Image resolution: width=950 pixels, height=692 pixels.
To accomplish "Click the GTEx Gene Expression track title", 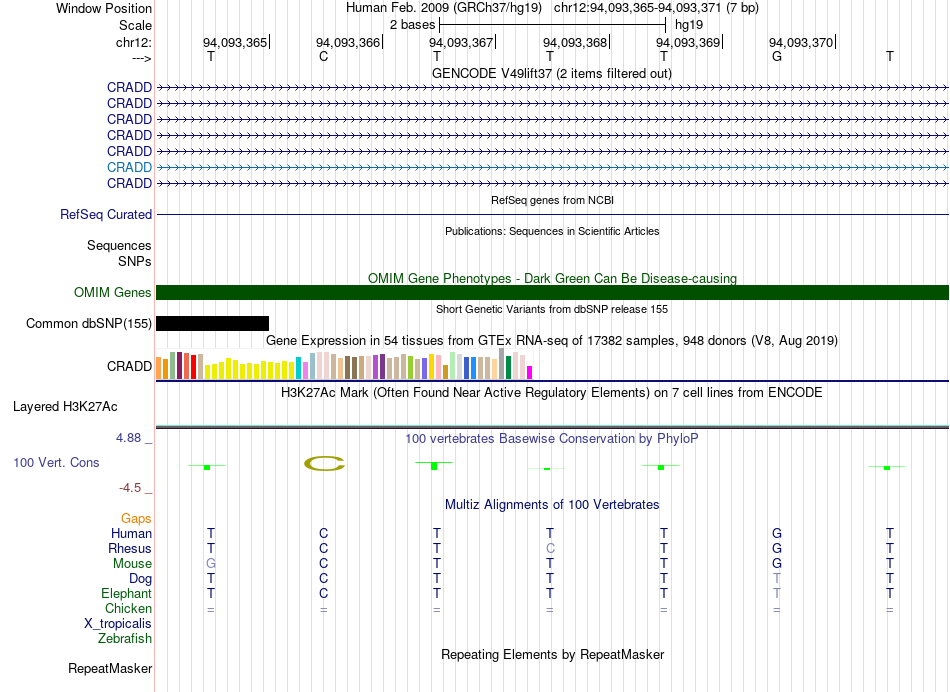I will (x=551, y=341).
